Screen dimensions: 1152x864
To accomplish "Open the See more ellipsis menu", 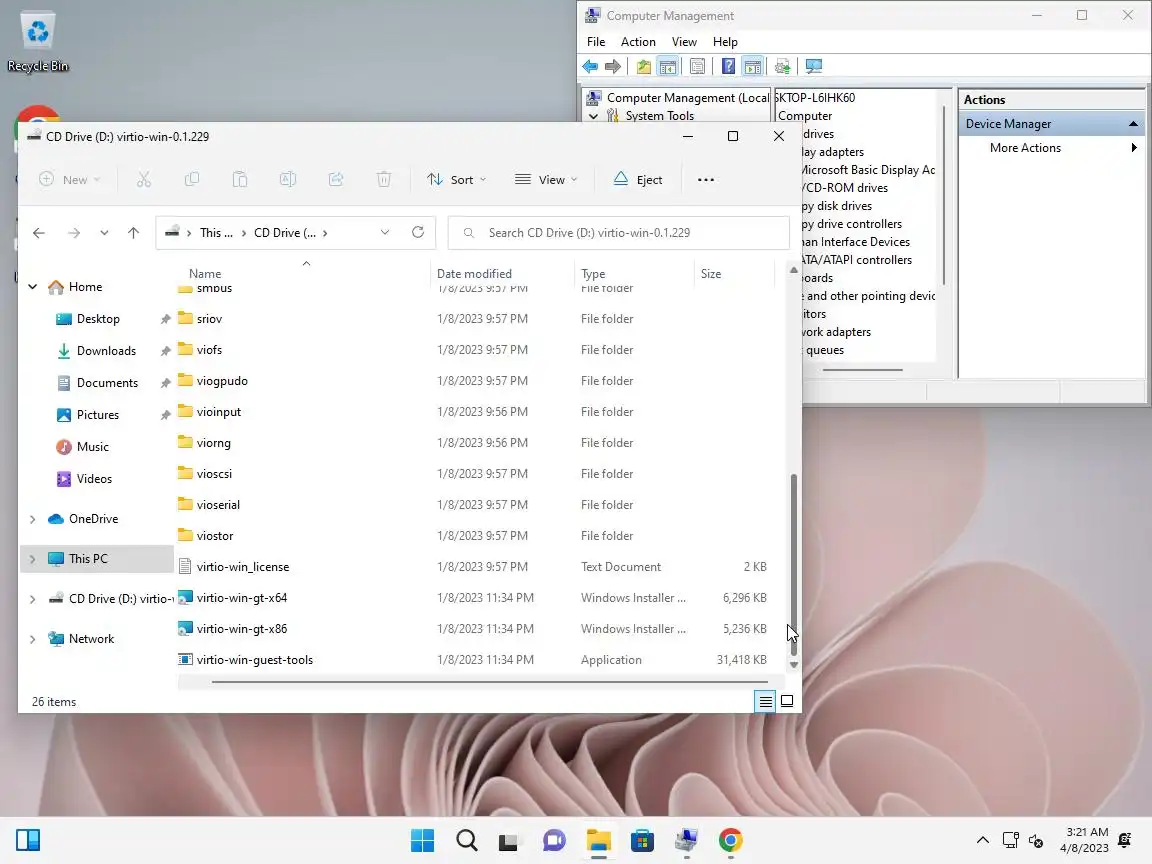I will click(x=705, y=179).
